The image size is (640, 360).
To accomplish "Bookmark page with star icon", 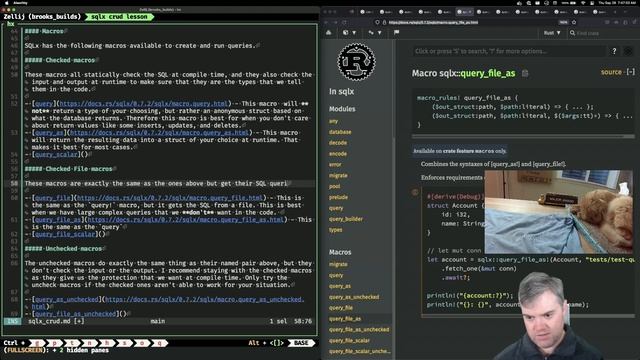I will coord(574,22).
